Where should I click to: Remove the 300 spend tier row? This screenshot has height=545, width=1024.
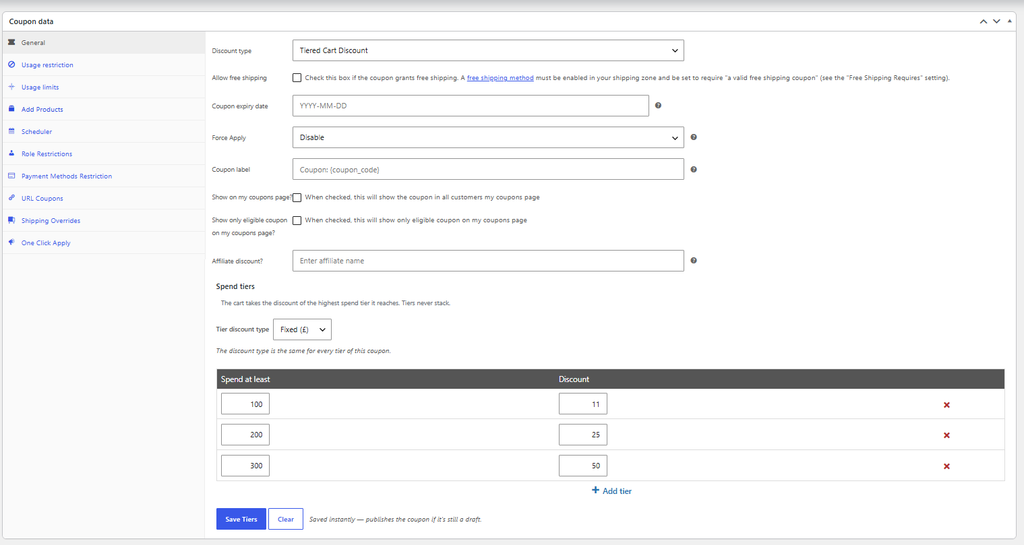(946, 466)
